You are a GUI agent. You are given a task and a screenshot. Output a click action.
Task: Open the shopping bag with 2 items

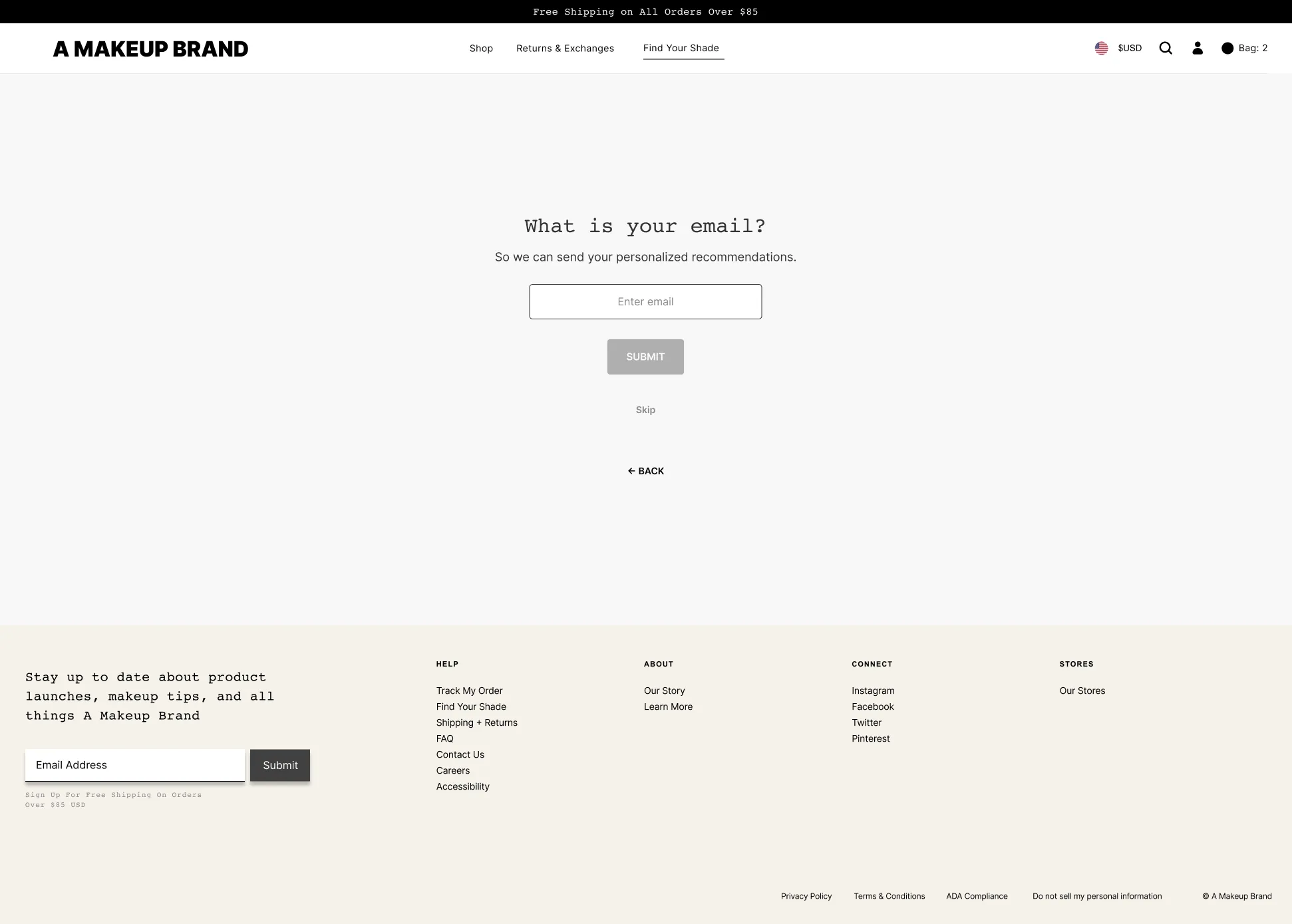pos(1245,48)
